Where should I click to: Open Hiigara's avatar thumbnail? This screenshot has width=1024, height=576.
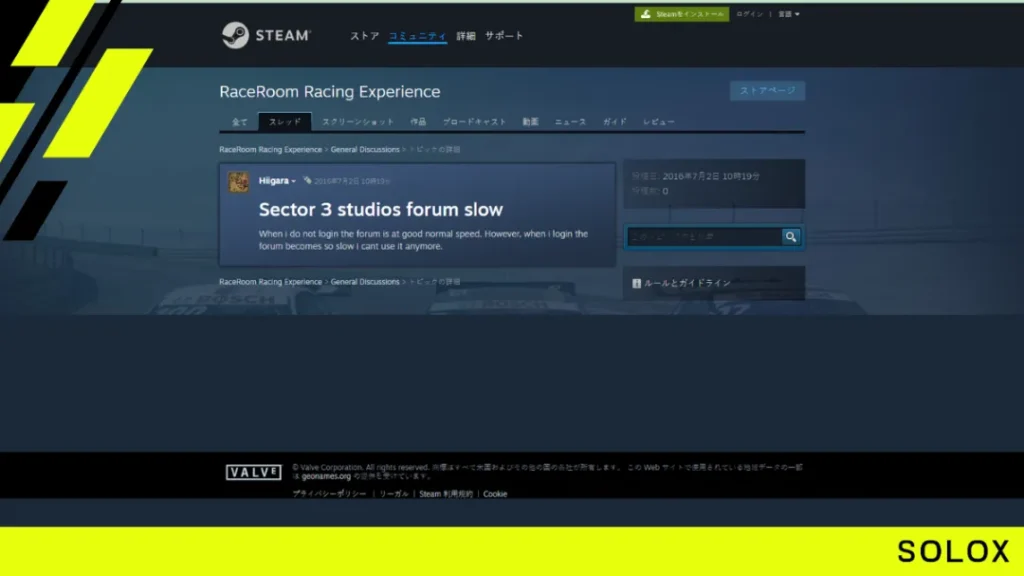[x=238, y=182]
